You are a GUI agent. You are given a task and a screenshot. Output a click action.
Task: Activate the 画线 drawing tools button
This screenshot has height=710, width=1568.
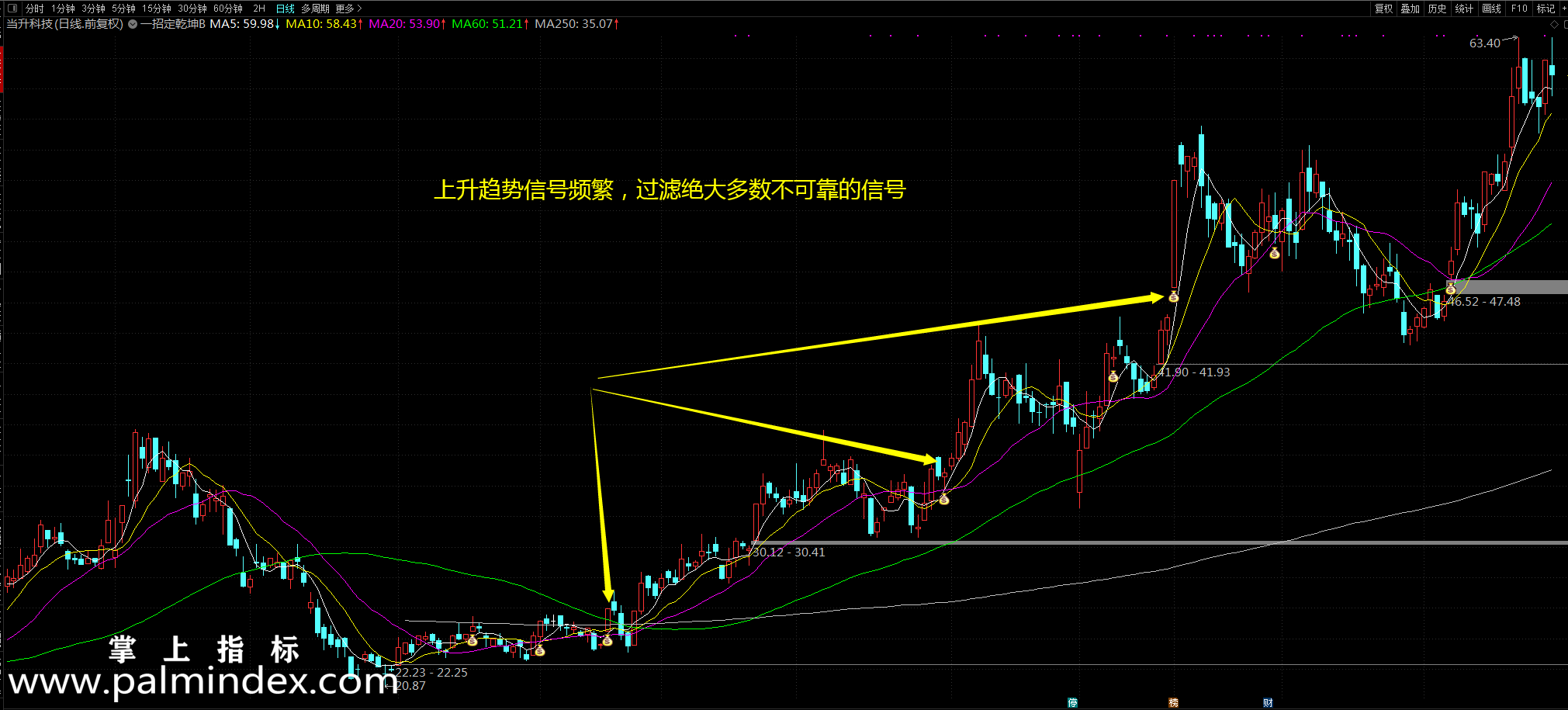pyautogui.click(x=1492, y=9)
